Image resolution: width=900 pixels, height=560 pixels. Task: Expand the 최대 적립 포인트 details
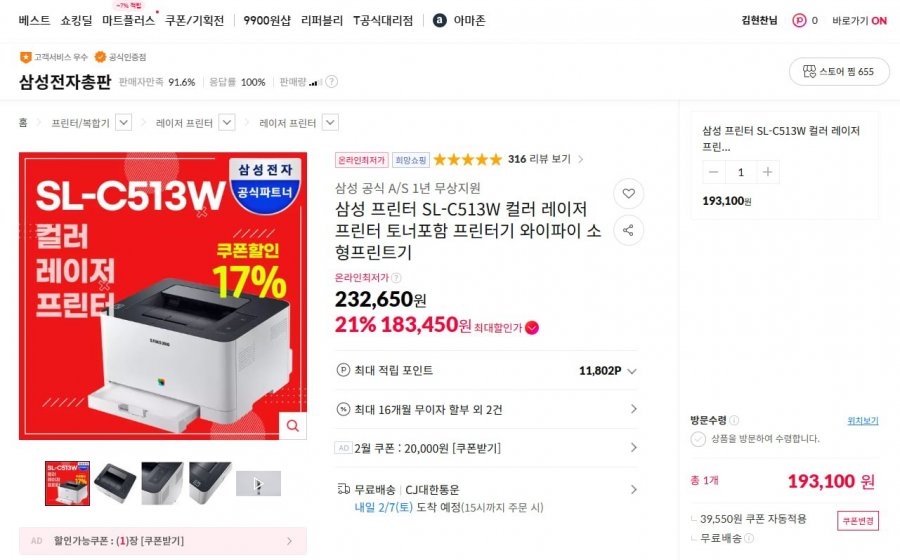(x=632, y=371)
